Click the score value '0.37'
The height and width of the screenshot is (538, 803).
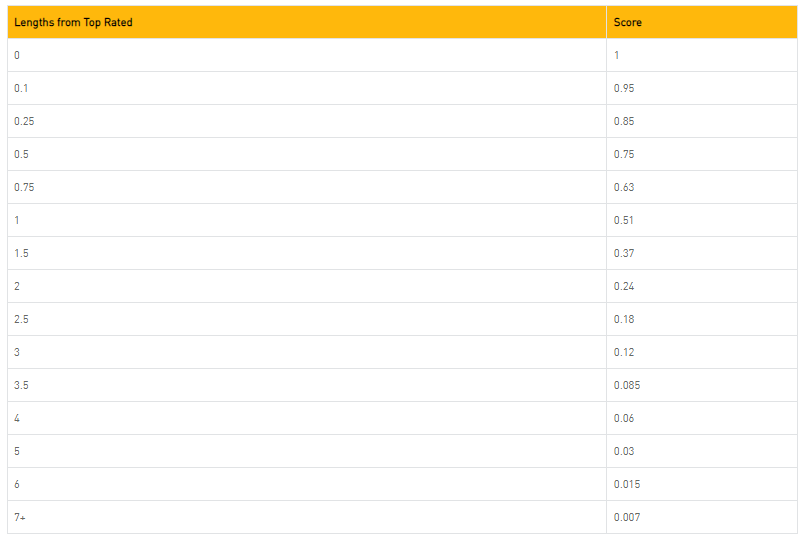point(624,253)
